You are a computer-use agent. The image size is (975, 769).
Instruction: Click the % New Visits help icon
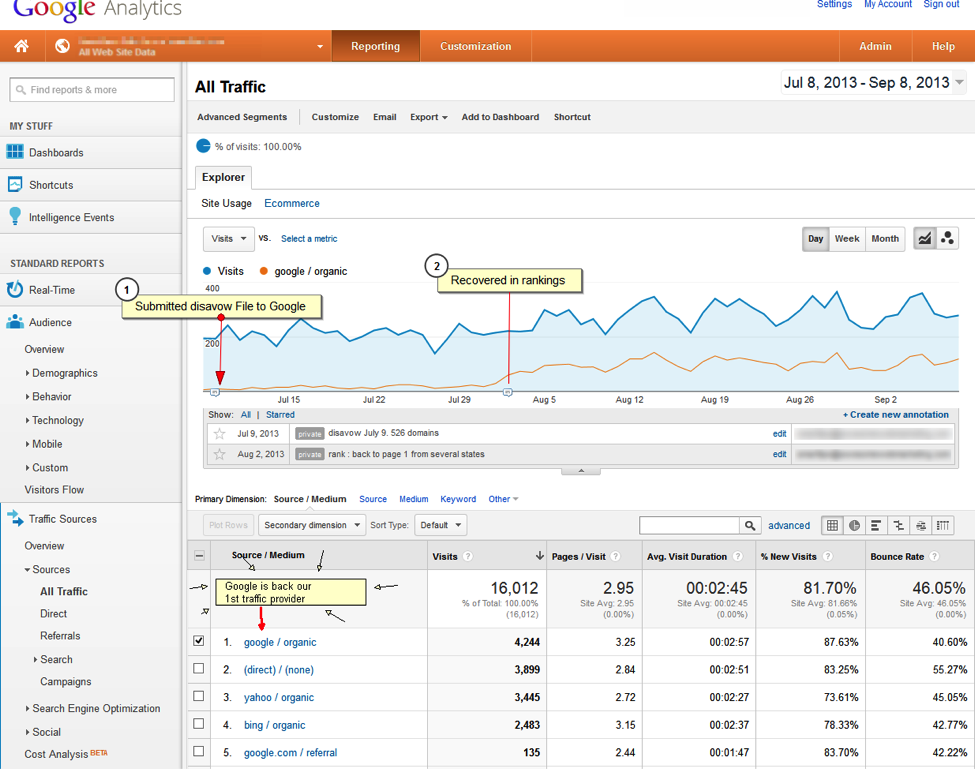[x=828, y=556]
